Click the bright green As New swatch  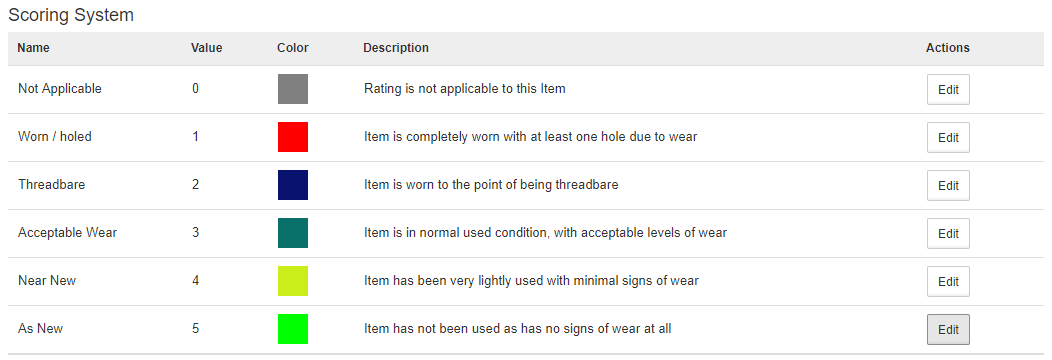(x=293, y=329)
